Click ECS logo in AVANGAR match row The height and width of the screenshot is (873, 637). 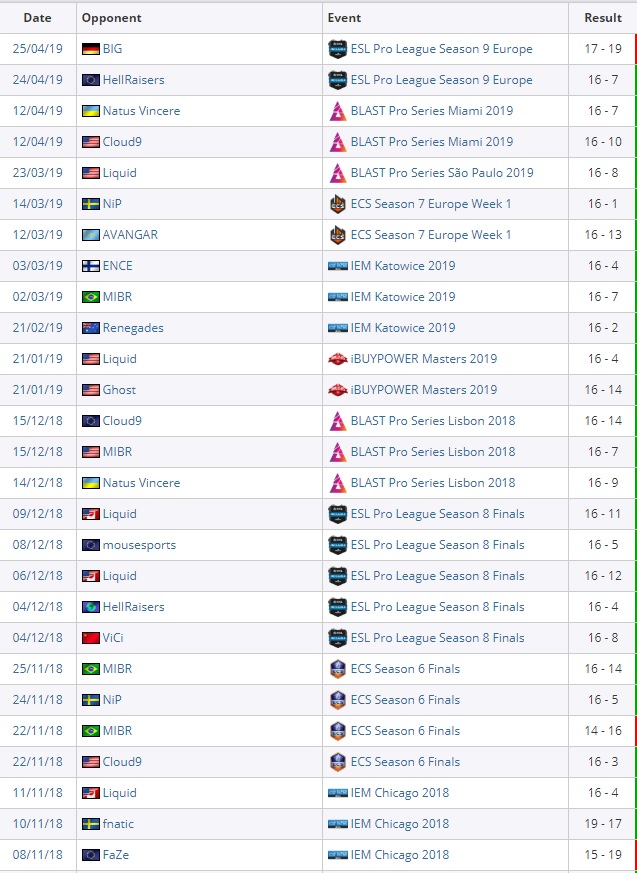pyautogui.click(x=337, y=235)
